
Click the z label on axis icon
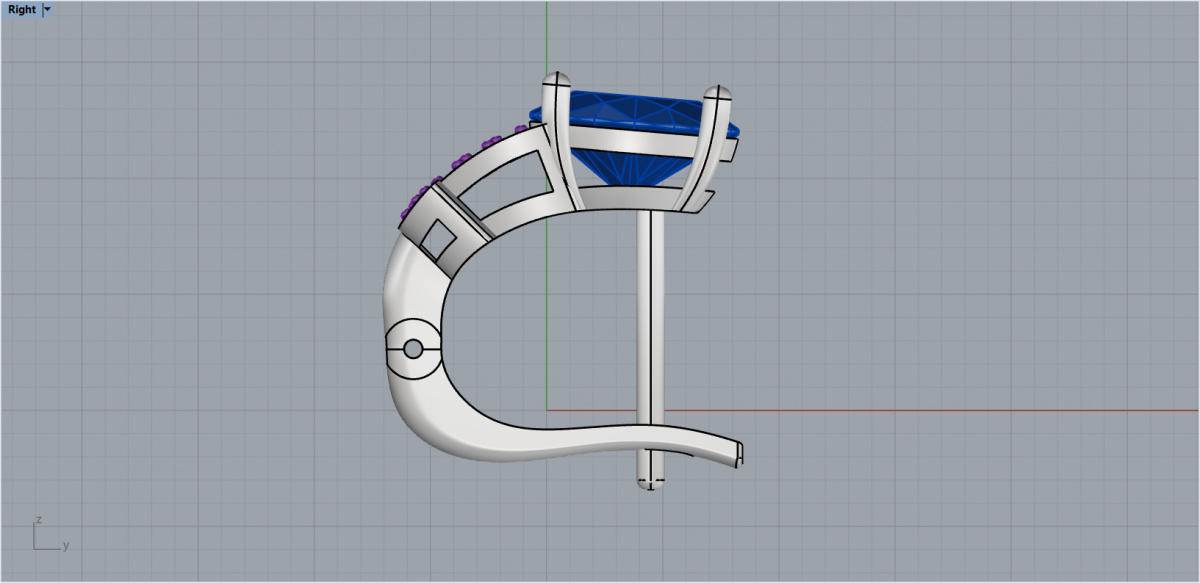(37, 520)
